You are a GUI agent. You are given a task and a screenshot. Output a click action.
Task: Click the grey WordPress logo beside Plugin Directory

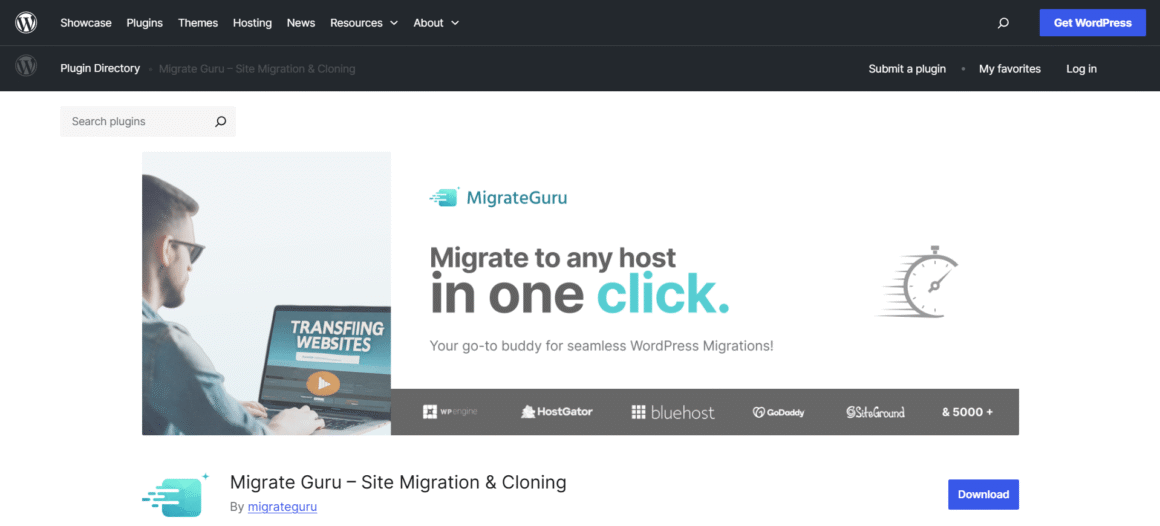pyautogui.click(x=26, y=67)
